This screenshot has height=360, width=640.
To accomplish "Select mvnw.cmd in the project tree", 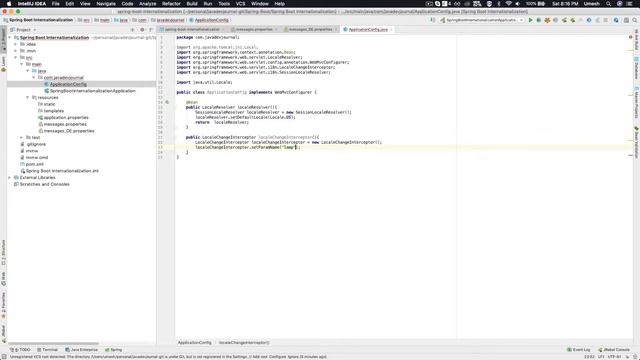I will [37, 158].
